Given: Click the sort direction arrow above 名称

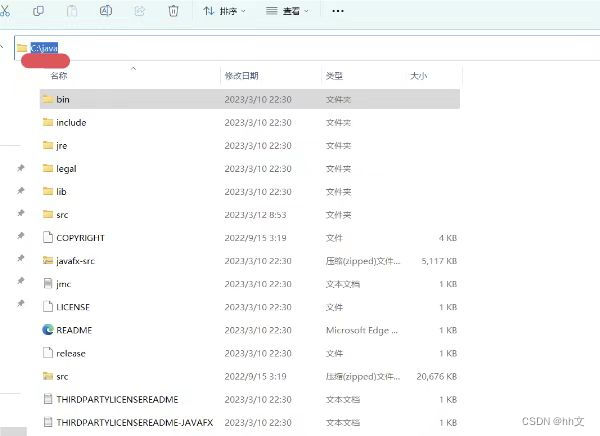Looking at the screenshot, I should 134,68.
